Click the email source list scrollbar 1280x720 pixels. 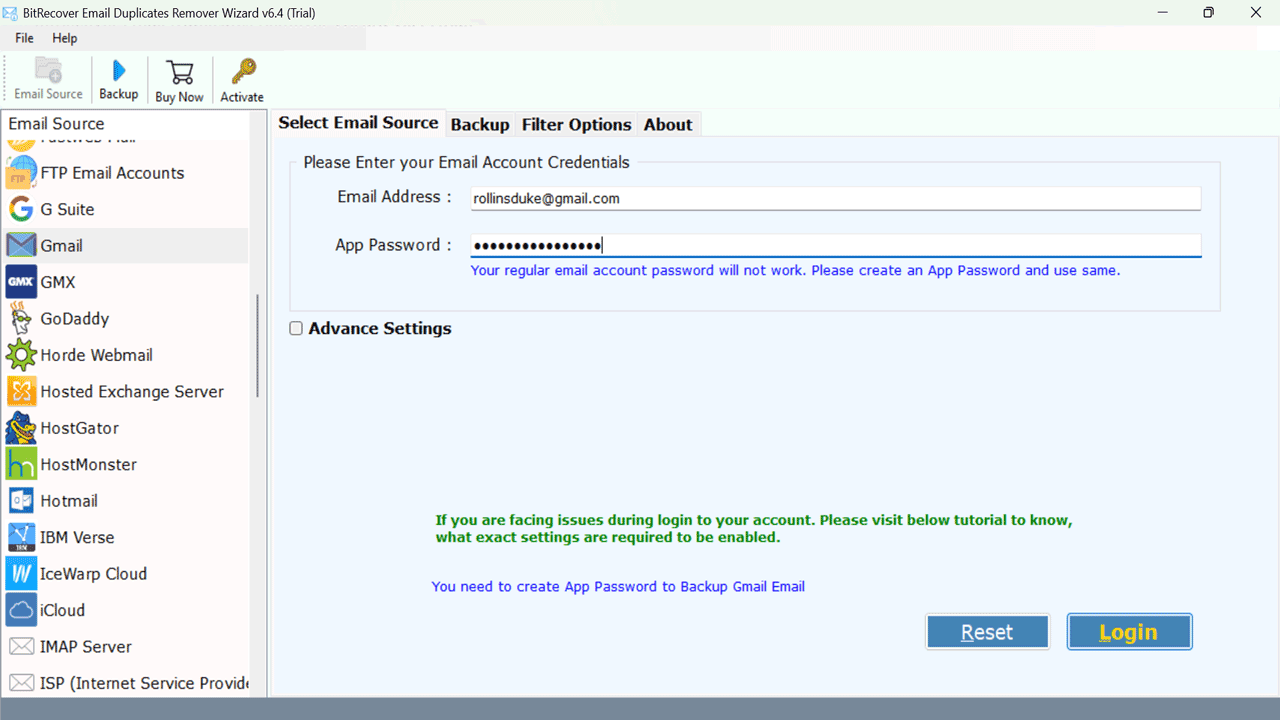tap(258, 345)
